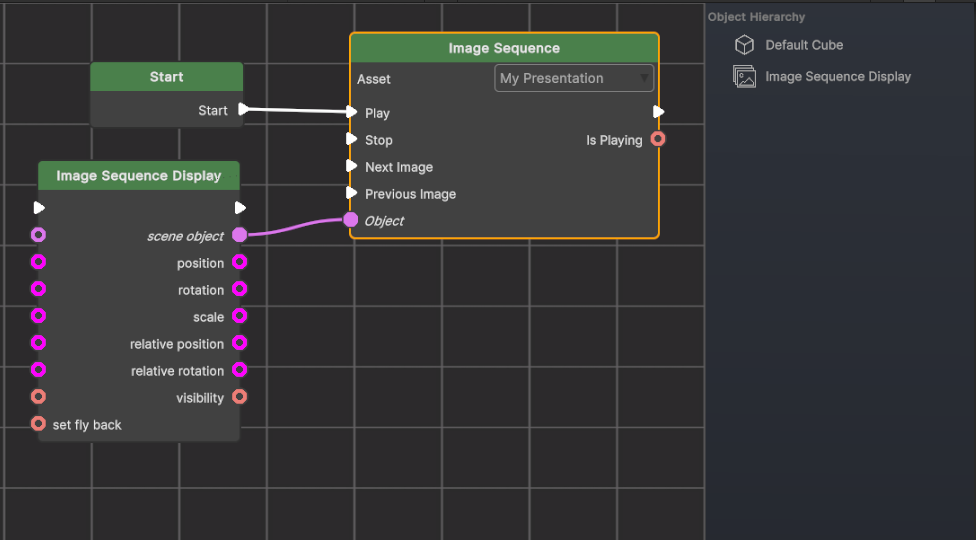This screenshot has width=976, height=540.
Task: Click the Start output label text
Action: 213,111
